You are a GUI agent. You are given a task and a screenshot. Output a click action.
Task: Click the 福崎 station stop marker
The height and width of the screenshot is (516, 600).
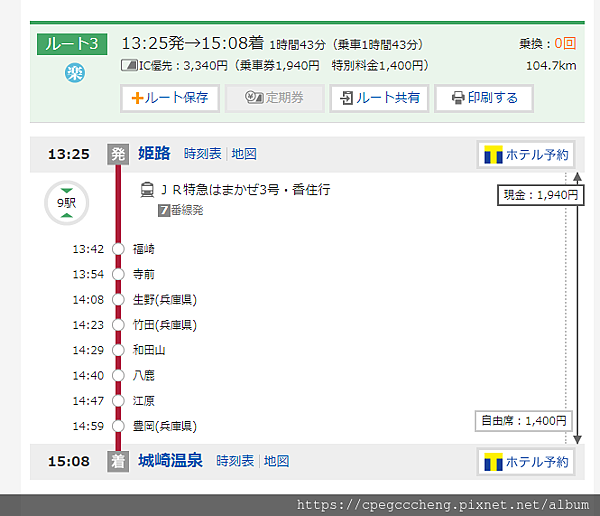[x=118, y=249]
